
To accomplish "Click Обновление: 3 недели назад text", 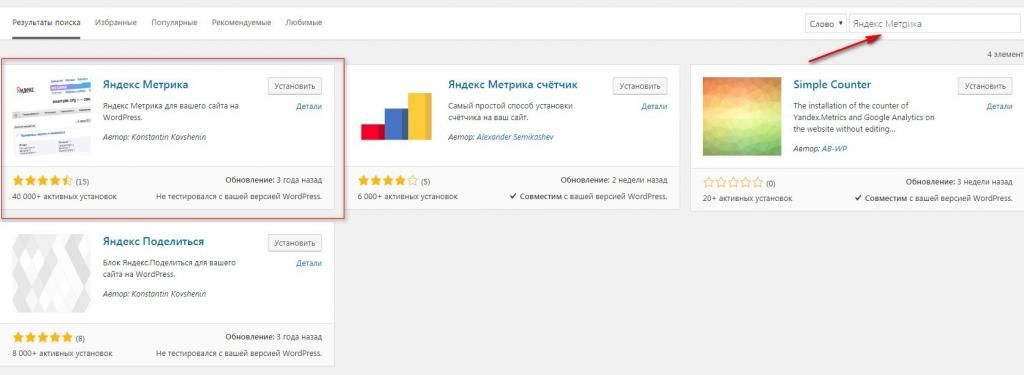I will [959, 182].
